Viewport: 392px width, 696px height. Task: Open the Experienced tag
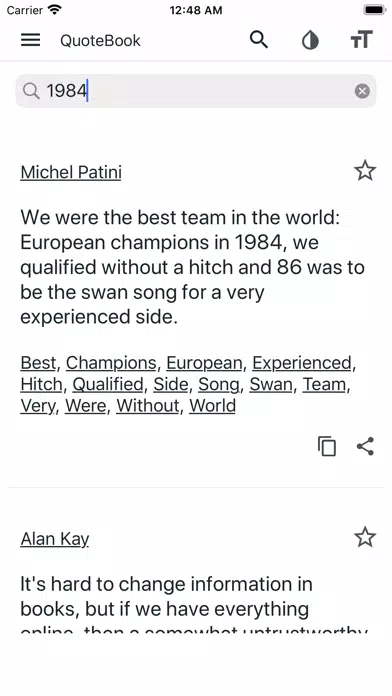tap(302, 363)
